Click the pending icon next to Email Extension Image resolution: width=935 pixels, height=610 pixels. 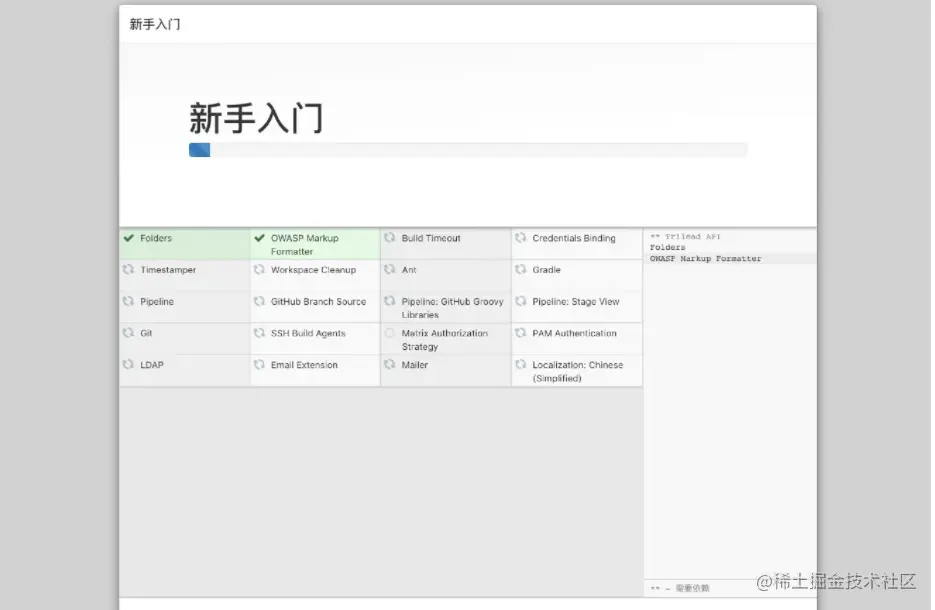[259, 364]
